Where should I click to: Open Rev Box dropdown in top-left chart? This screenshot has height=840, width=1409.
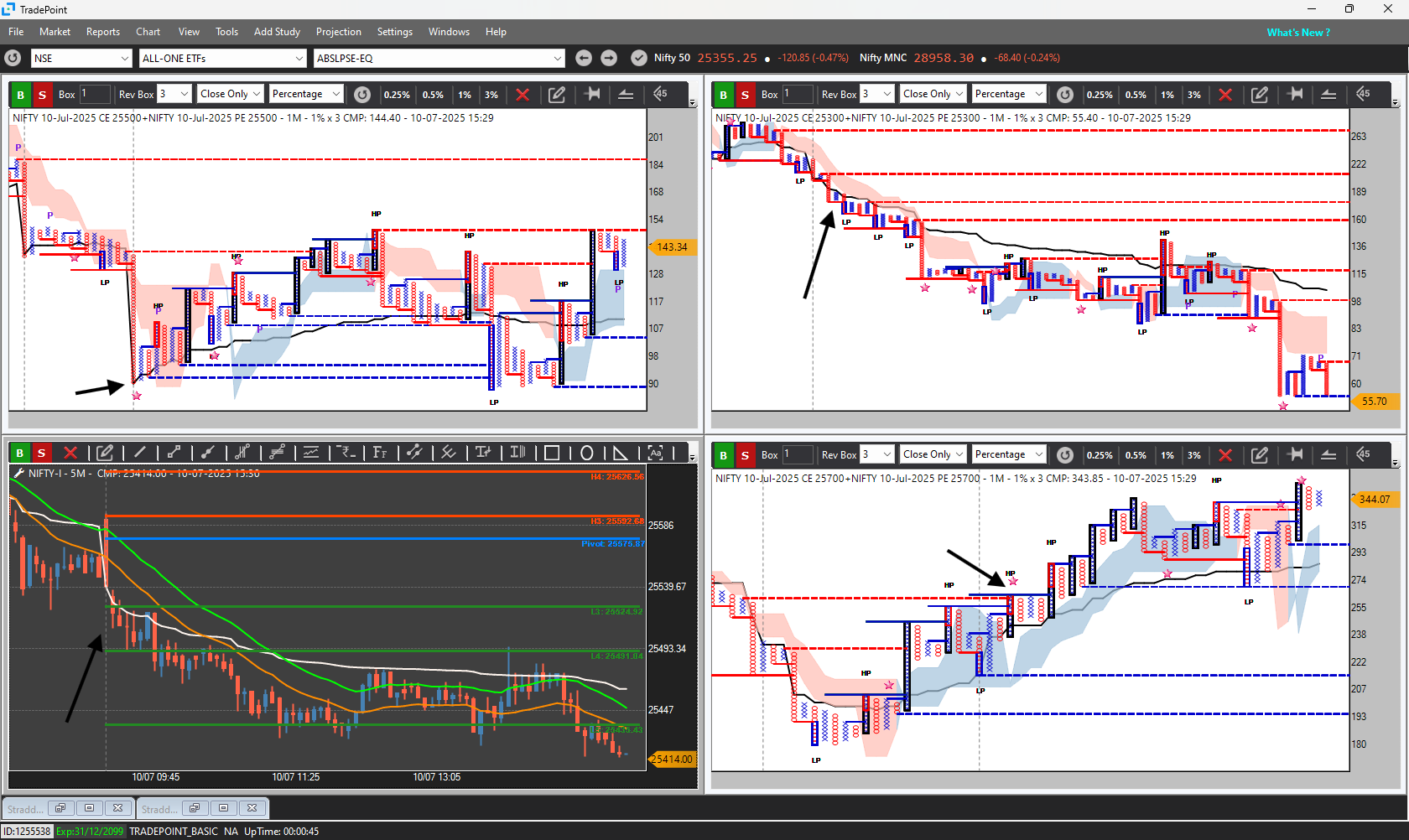click(174, 94)
